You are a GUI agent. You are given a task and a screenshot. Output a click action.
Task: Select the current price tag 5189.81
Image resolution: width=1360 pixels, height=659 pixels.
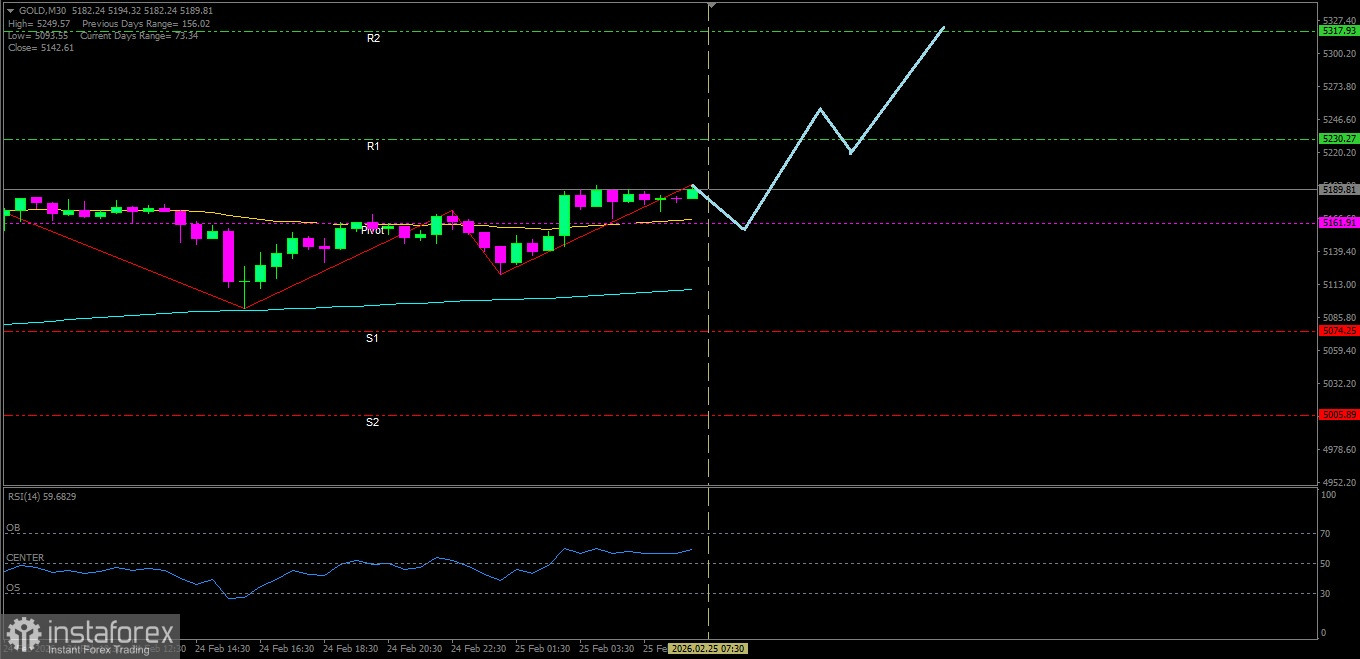tap(1338, 189)
